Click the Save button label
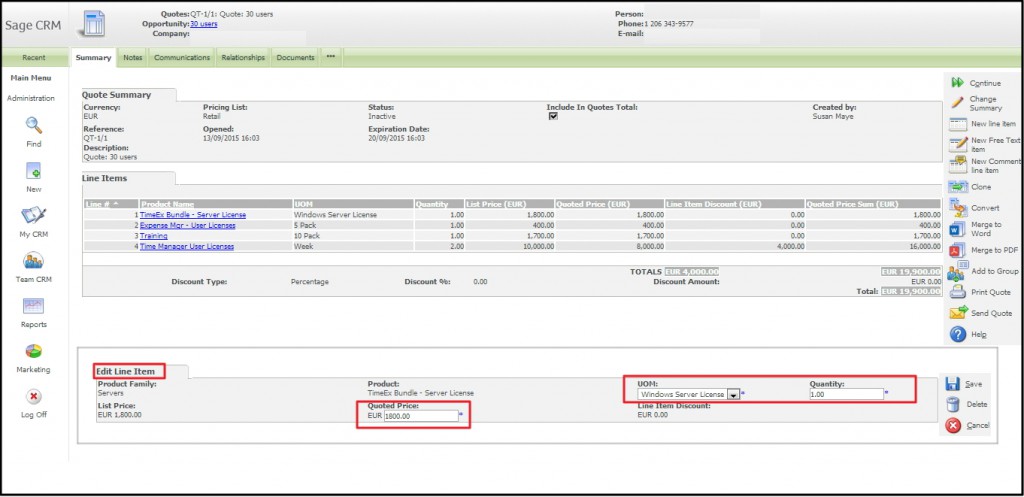 pyautogui.click(x=973, y=384)
